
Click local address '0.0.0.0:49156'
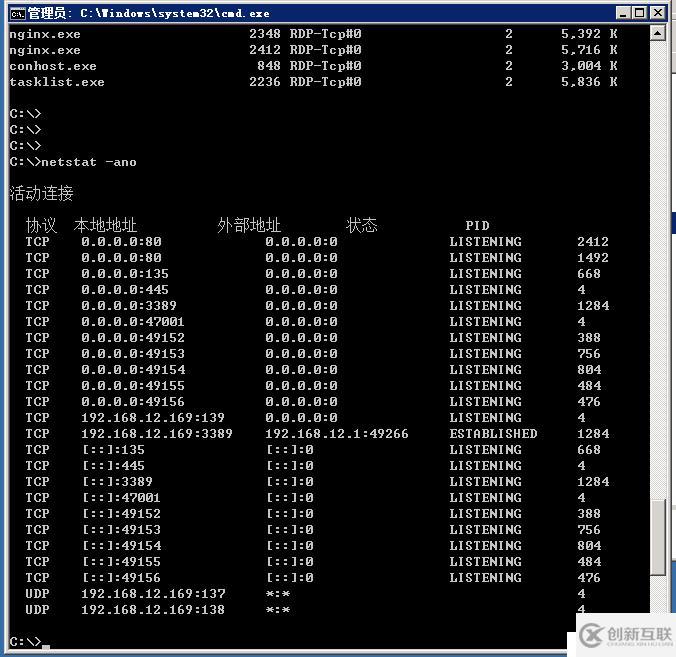point(133,401)
